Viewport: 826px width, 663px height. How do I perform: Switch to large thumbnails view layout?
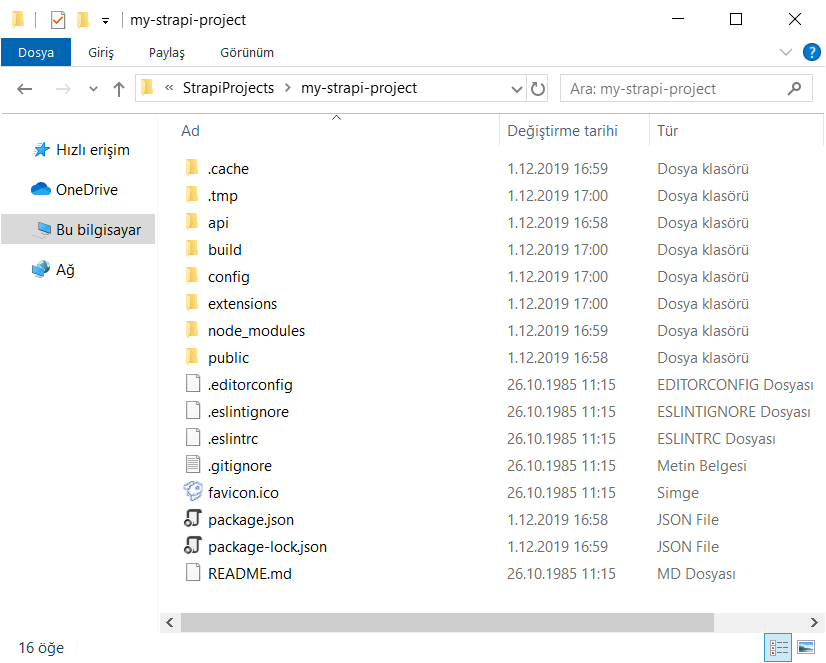(x=807, y=647)
